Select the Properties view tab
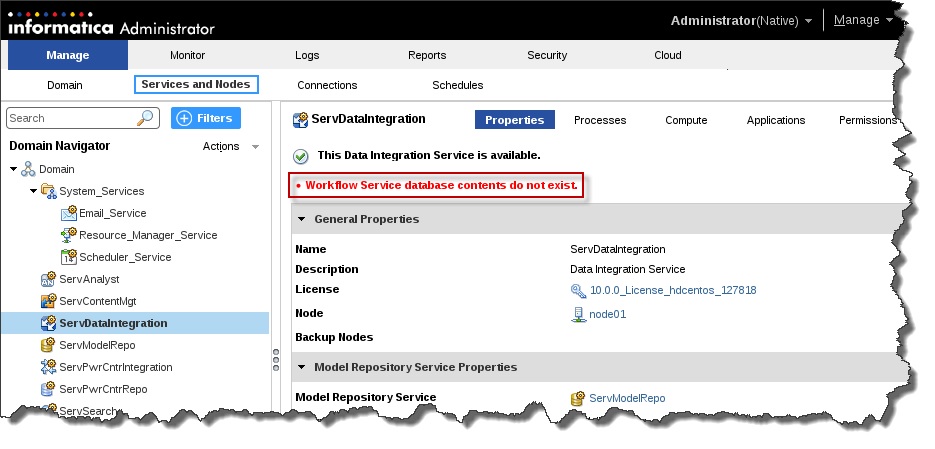 (515, 120)
